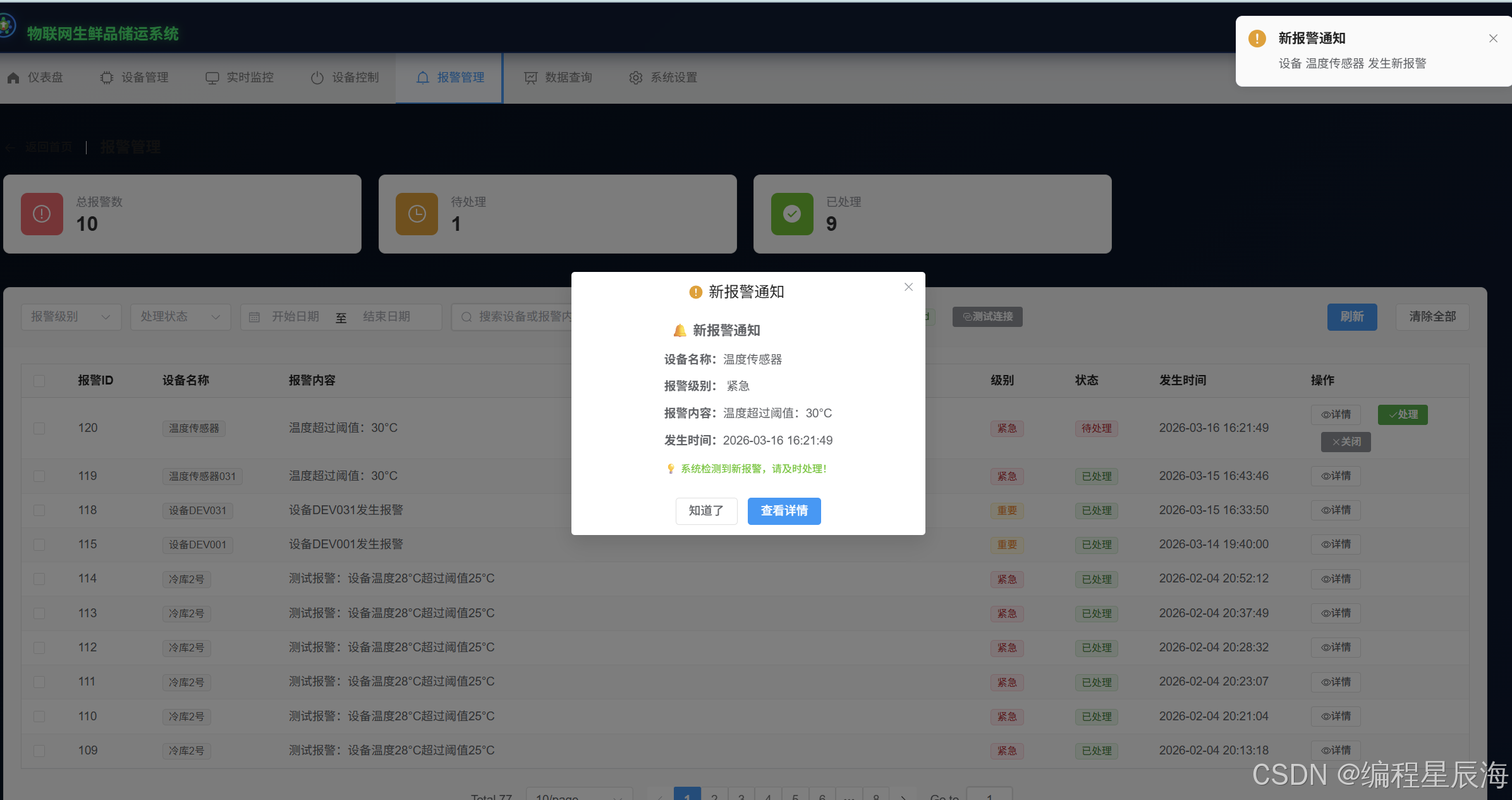Image resolution: width=1512 pixels, height=800 pixels.
Task: Click the orange pending clock icon
Action: coord(417,214)
